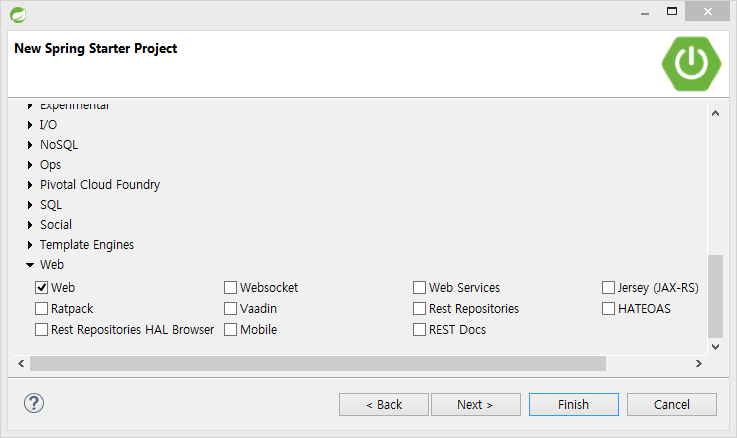Screen dimensions: 737x438
Task: Check Rest Repositories
Action: pyautogui.click(x=419, y=308)
